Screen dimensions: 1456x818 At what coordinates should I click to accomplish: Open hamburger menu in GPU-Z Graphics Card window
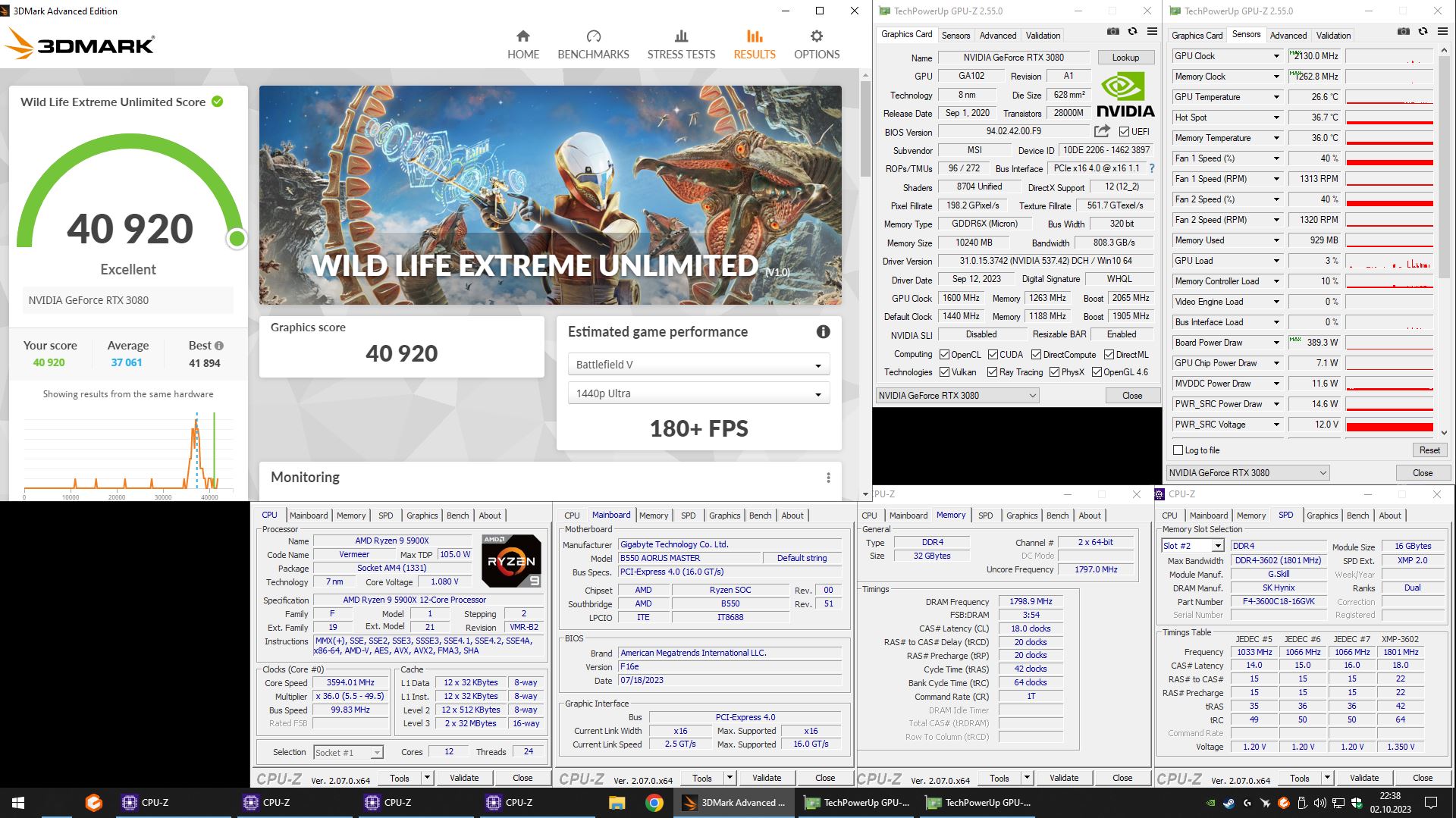coord(1152,32)
